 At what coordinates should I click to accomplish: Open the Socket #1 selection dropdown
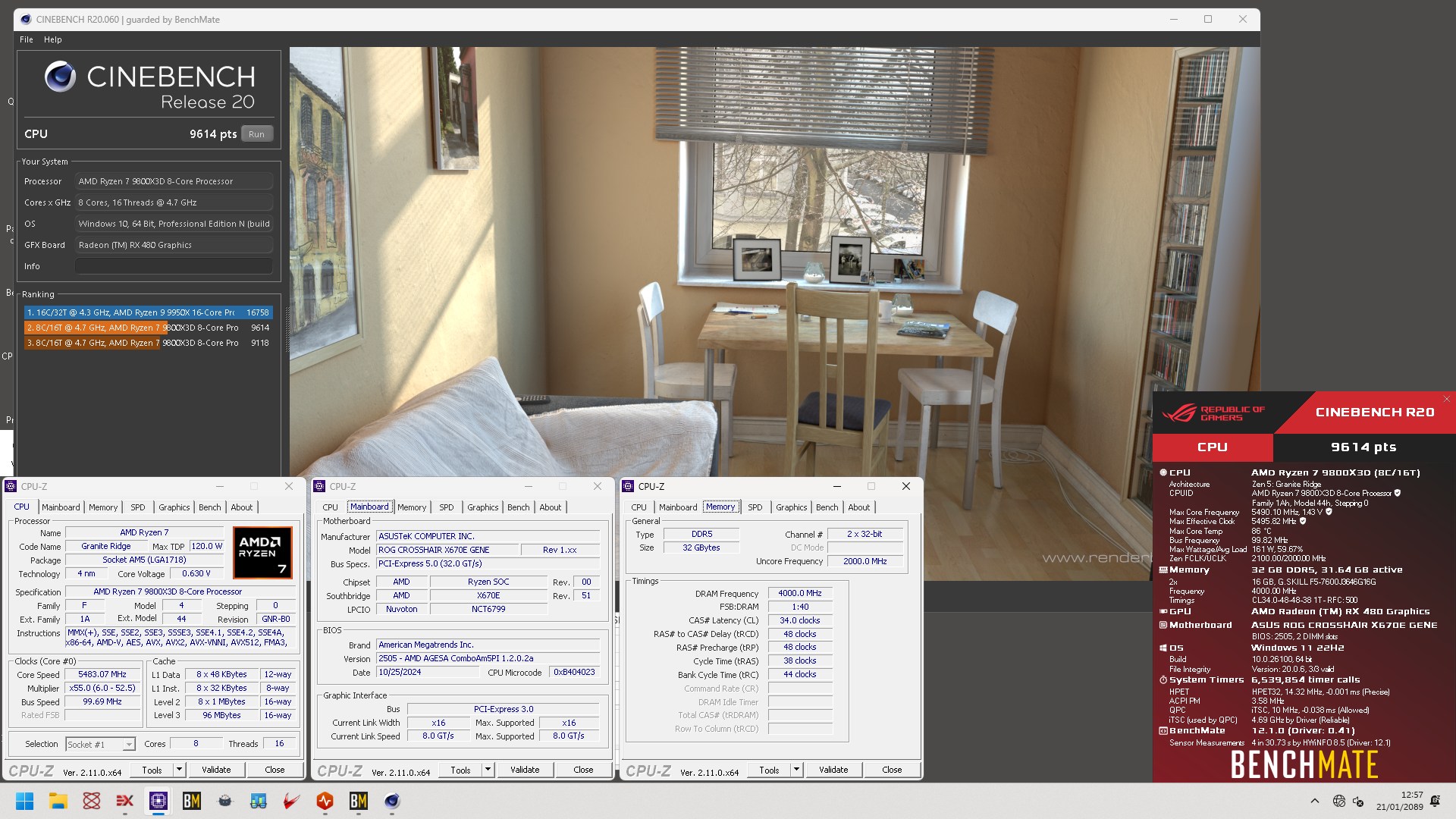pos(101,745)
